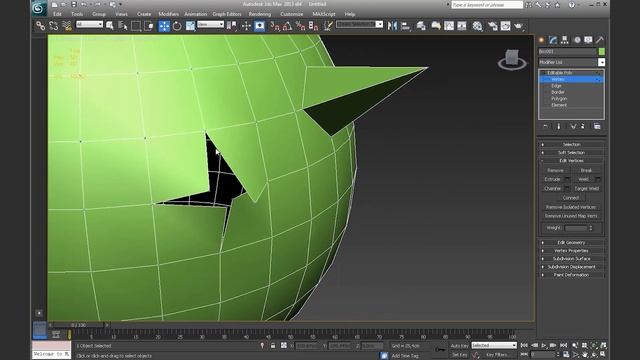Click the Align tool
Viewport: 640px width, 360px height.
click(405, 26)
